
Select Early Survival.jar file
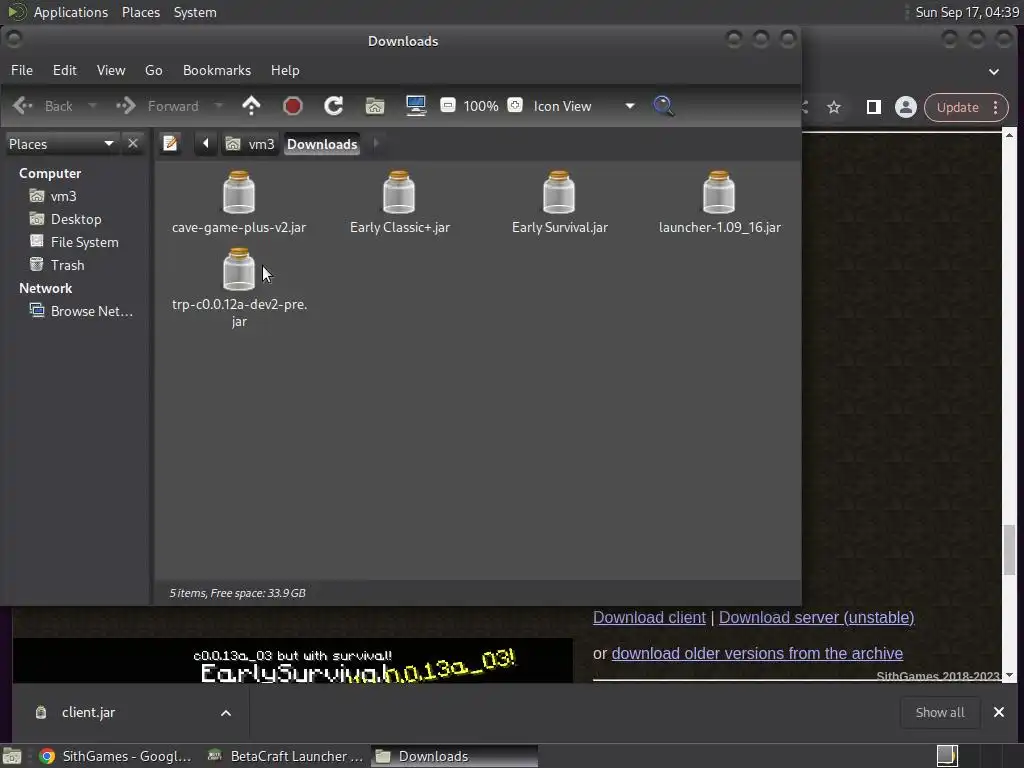[560, 202]
